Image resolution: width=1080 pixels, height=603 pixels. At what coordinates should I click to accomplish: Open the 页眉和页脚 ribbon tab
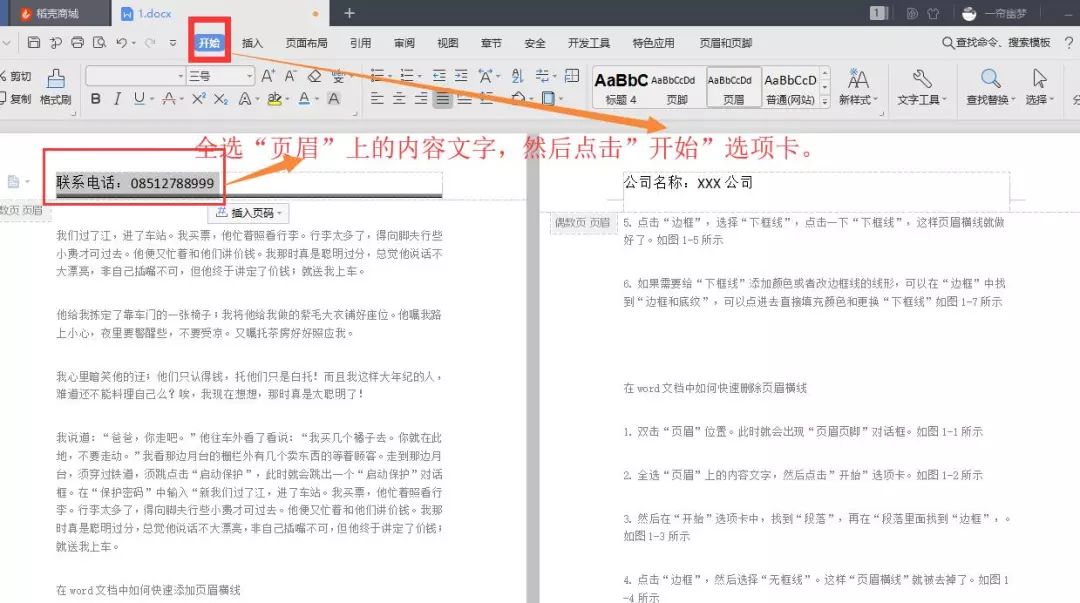point(726,43)
